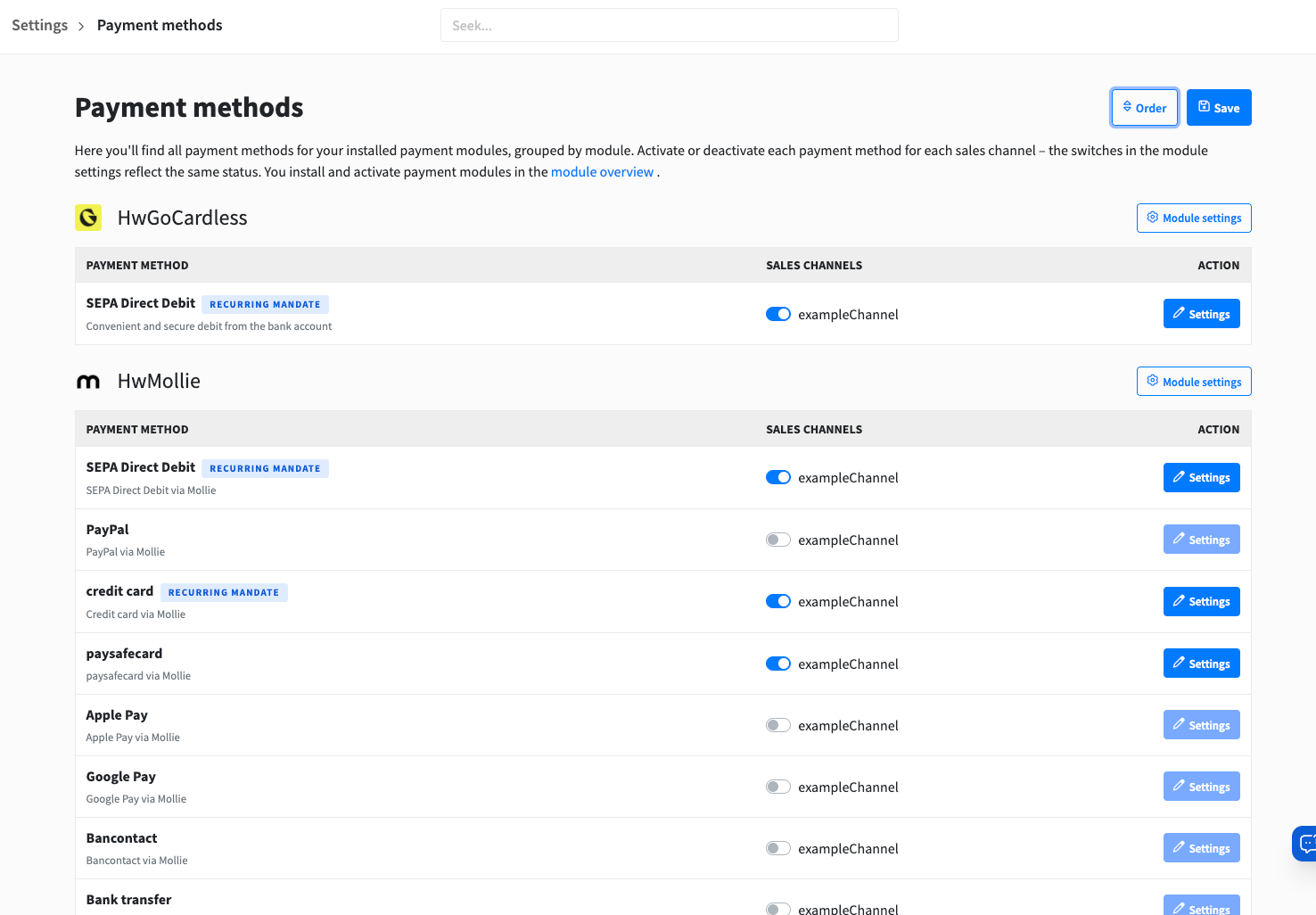This screenshot has width=1316, height=915.
Task: Open HwGoCardless Module settings
Action: pyautogui.click(x=1194, y=218)
